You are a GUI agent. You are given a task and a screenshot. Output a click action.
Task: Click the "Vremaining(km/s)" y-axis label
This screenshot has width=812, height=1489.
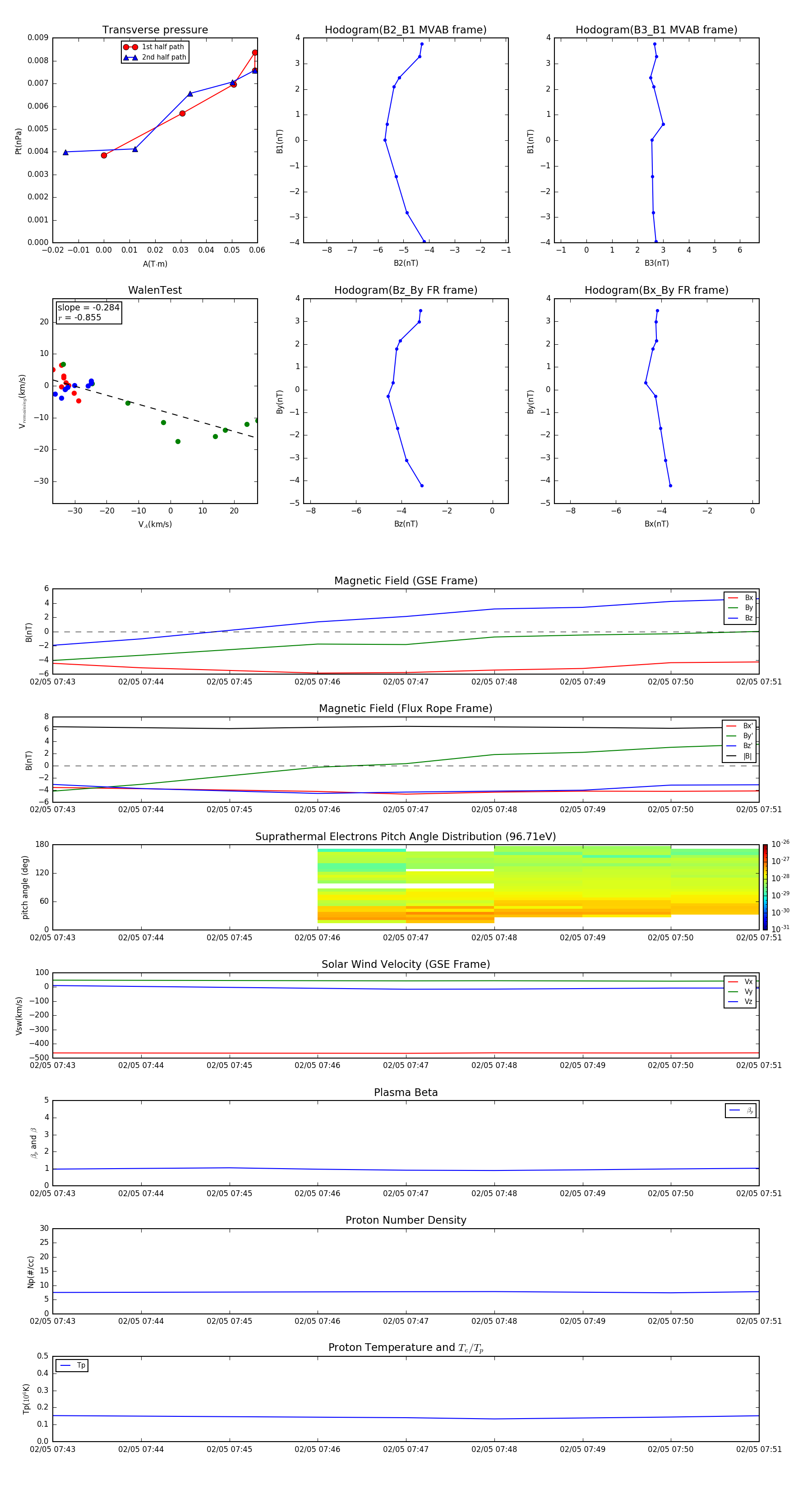(x=22, y=401)
